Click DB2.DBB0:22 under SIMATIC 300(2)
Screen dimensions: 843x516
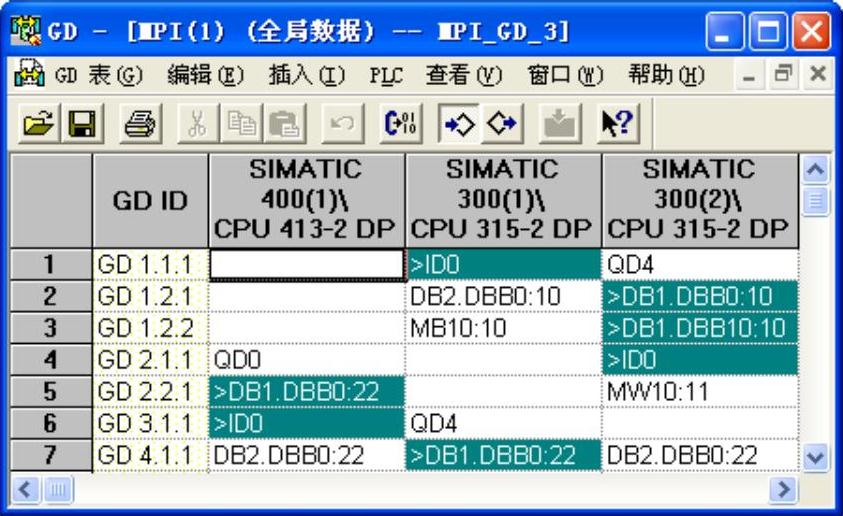tap(700, 455)
